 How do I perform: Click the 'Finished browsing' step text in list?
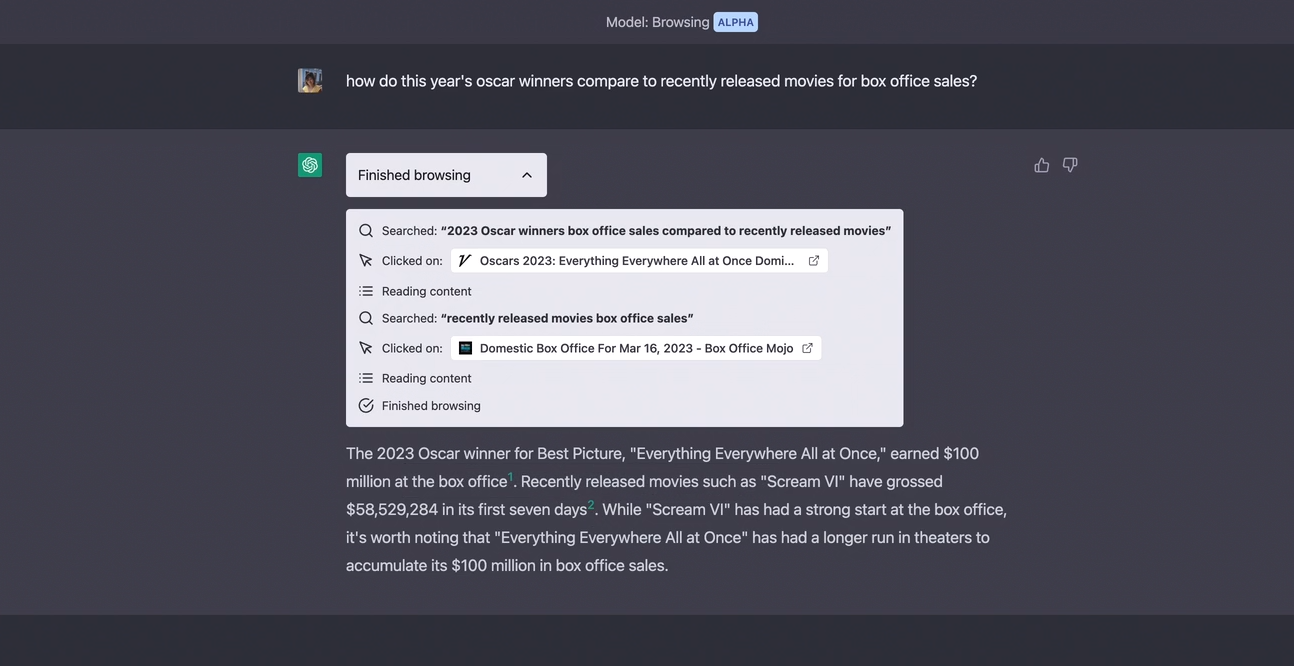point(431,406)
